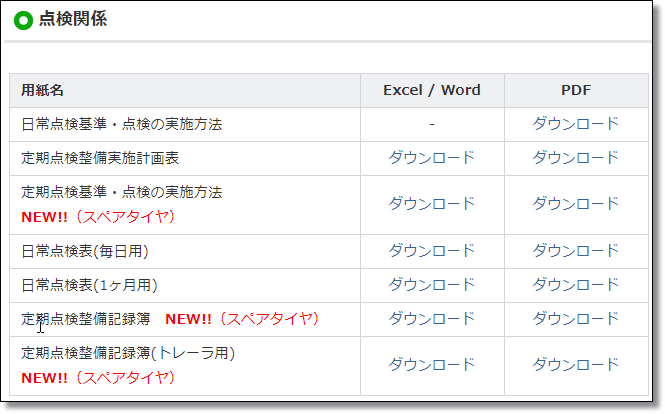The width and height of the screenshot is (665, 414).
Task: Download PDF of 定期点検基準・点検の実施方法
Action: (x=576, y=203)
